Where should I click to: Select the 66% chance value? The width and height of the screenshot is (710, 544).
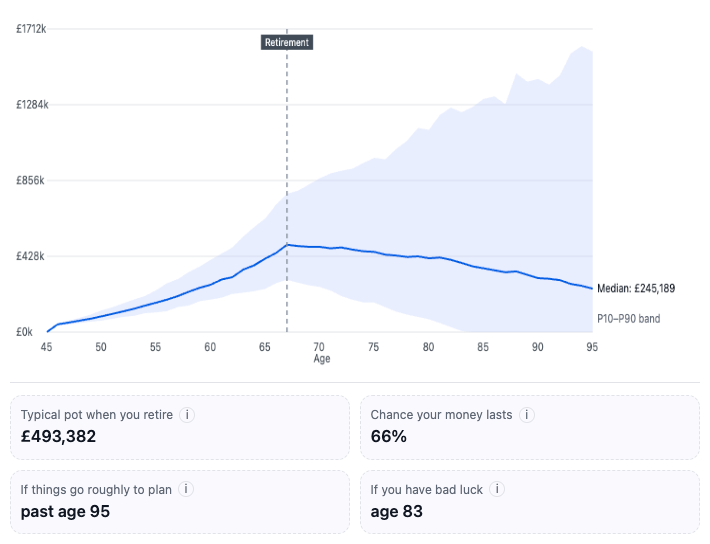coord(389,436)
